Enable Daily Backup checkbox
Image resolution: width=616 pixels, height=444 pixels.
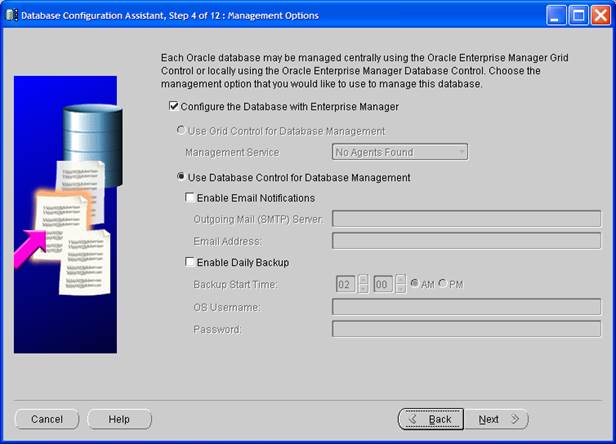coord(190,262)
